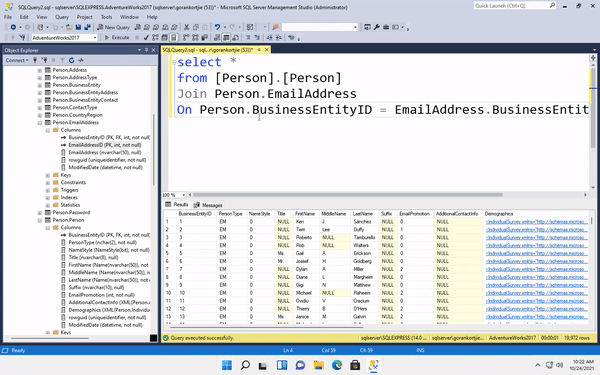This screenshot has height=375, width=600.
Task: Expand the Person.Password table node
Action: coord(40,212)
